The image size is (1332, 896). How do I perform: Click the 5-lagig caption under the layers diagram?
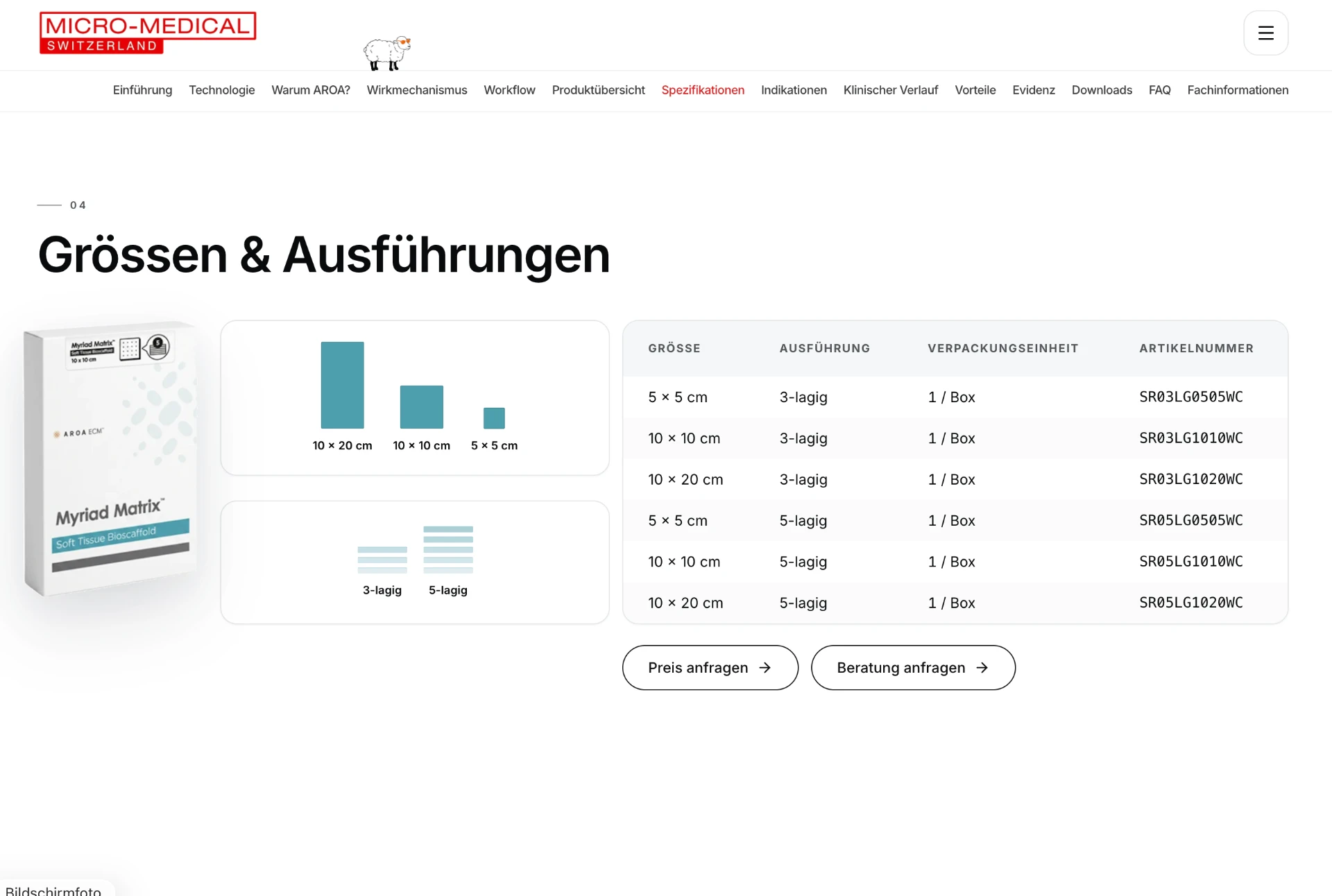tap(448, 590)
